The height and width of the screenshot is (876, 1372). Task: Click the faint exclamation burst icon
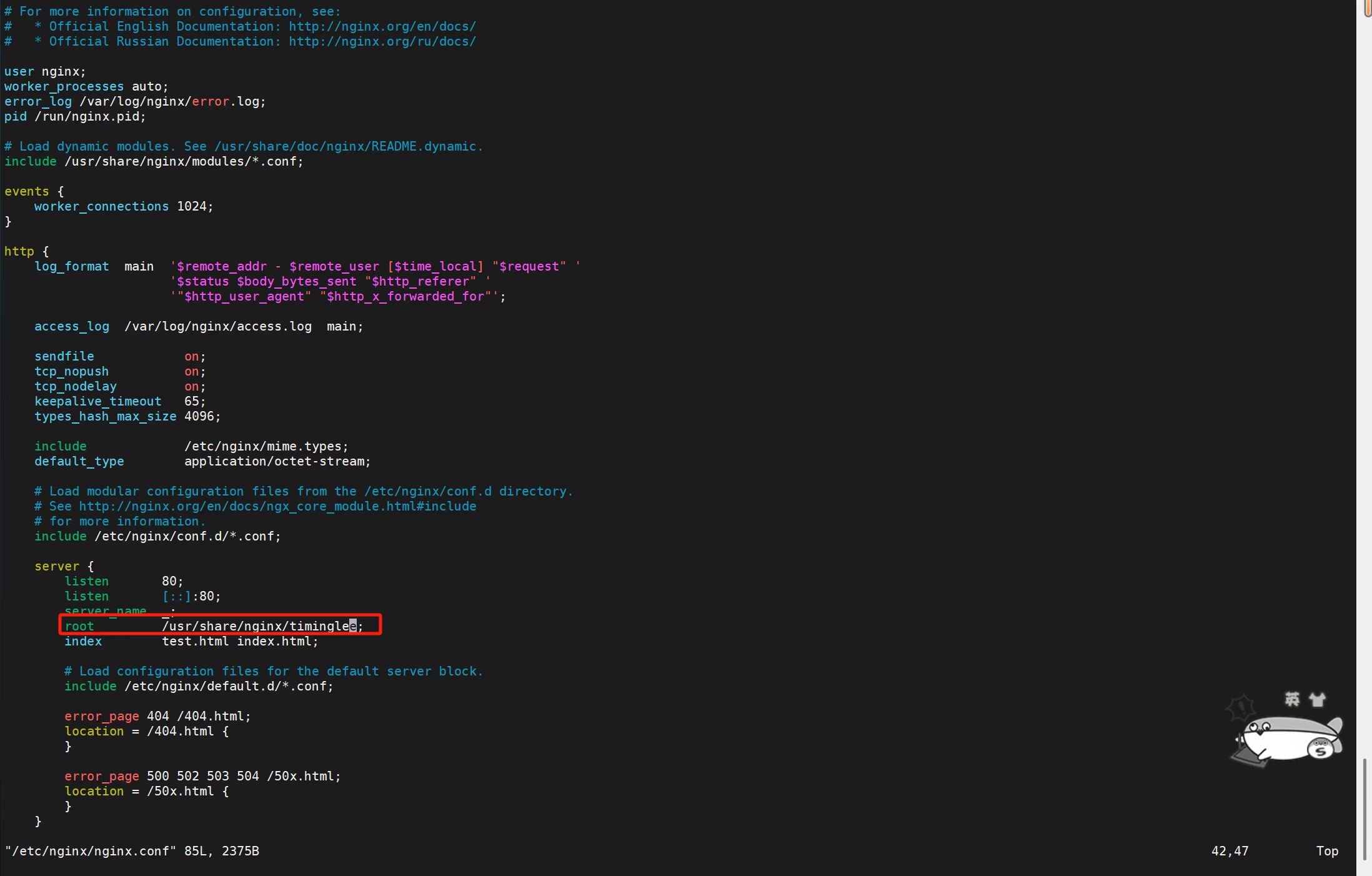tap(1241, 708)
